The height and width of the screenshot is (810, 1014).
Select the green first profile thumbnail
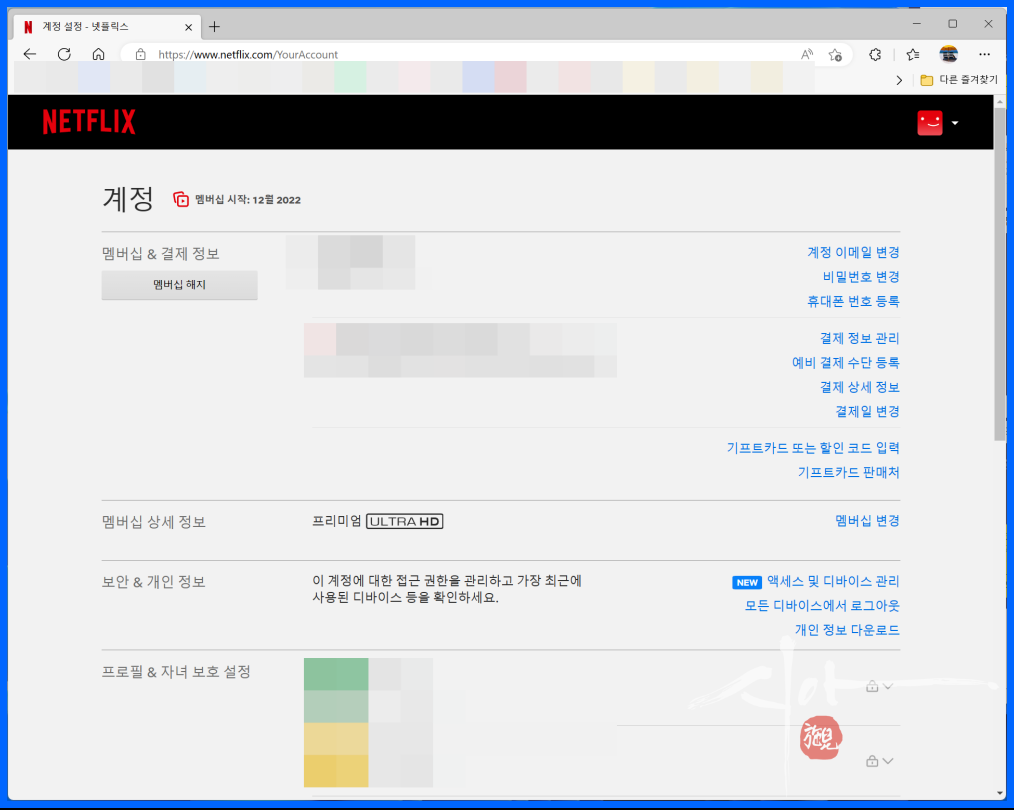336,690
